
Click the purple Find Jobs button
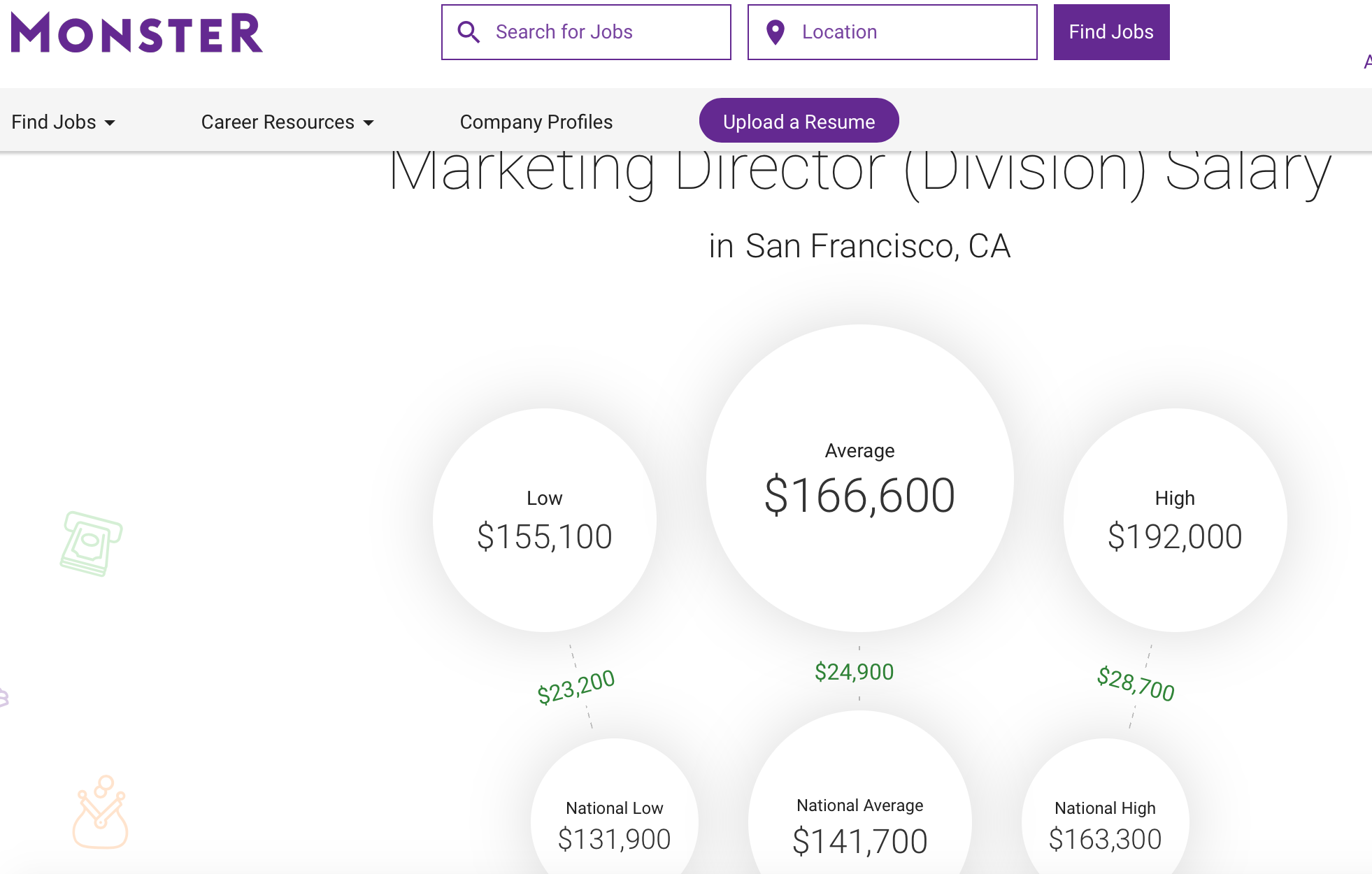(1111, 32)
